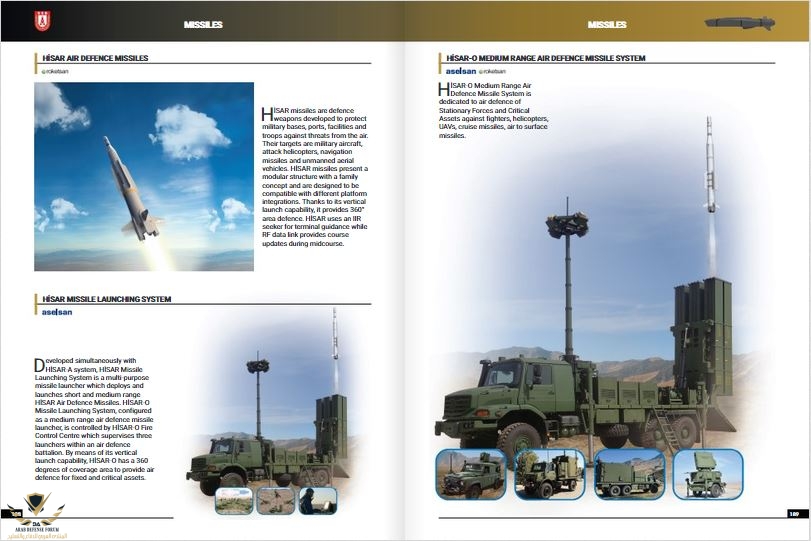Open the radar unit thumbnail
Viewport: 811px width, 541px height.
[708, 474]
